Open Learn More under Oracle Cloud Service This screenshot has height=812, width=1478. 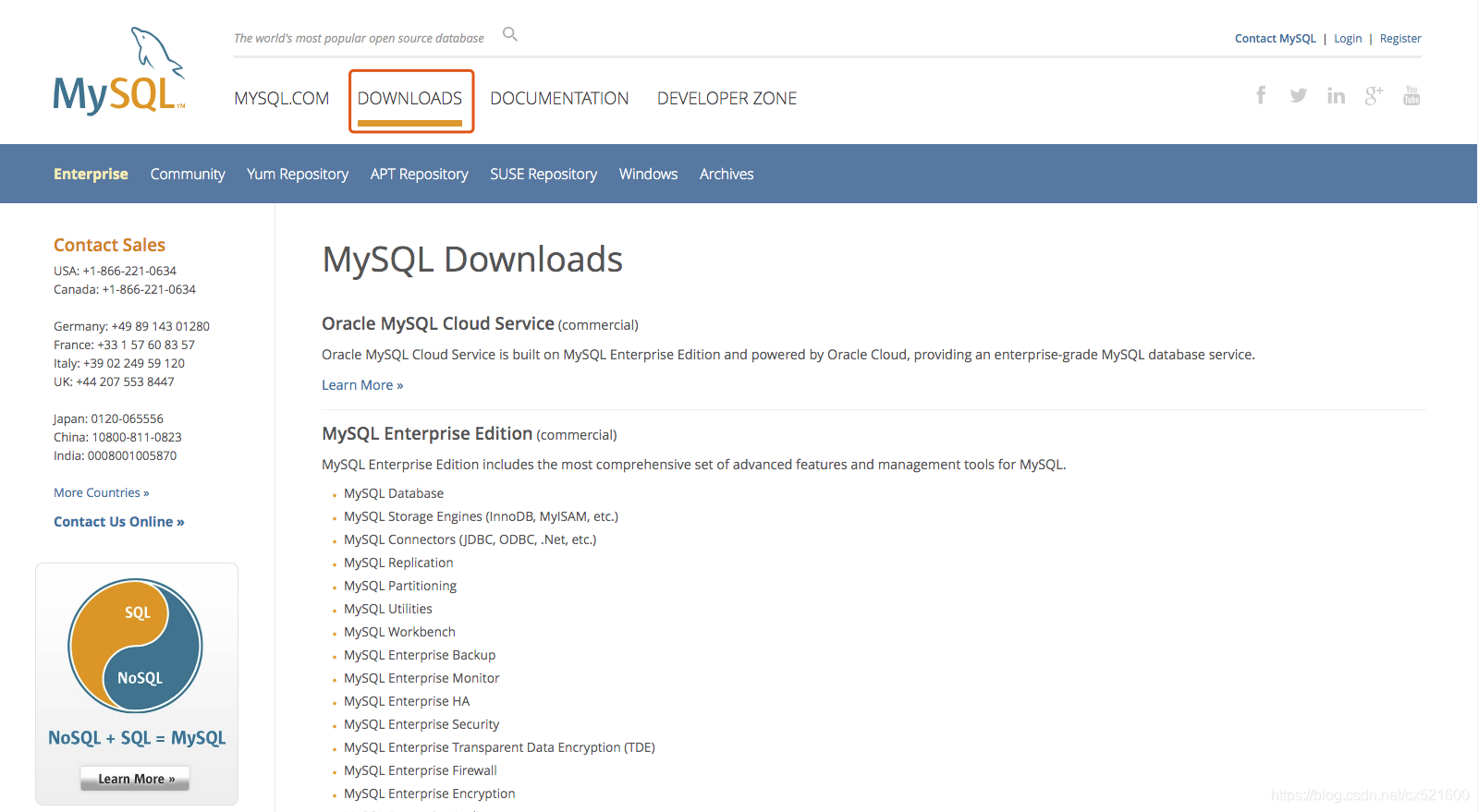(x=362, y=385)
